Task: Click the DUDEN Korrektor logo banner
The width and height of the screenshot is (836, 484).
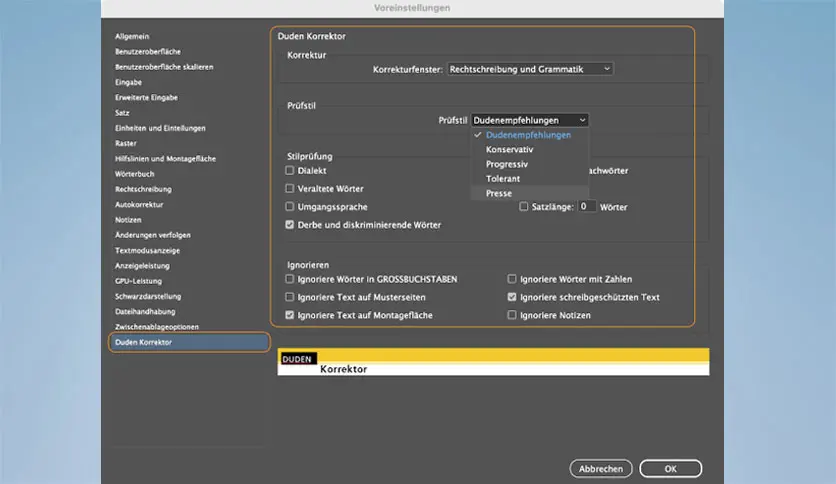Action: click(493, 362)
